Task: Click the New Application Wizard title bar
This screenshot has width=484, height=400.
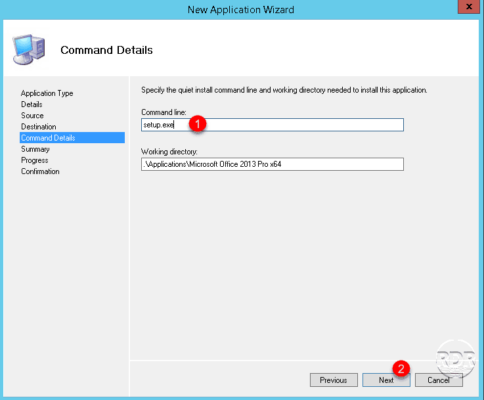Action: click(x=241, y=10)
